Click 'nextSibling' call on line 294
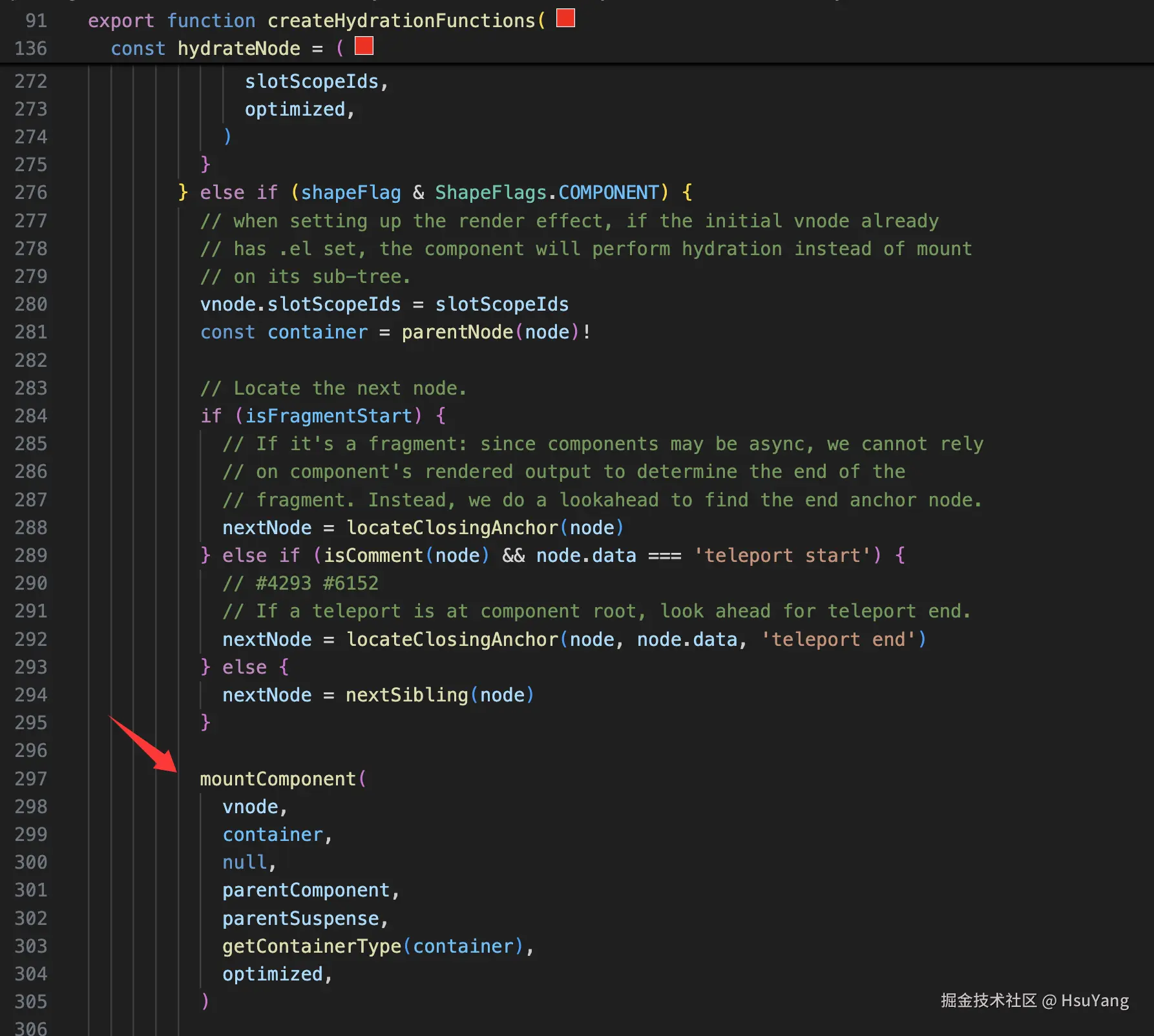This screenshot has height=1036, width=1154. pos(407,695)
